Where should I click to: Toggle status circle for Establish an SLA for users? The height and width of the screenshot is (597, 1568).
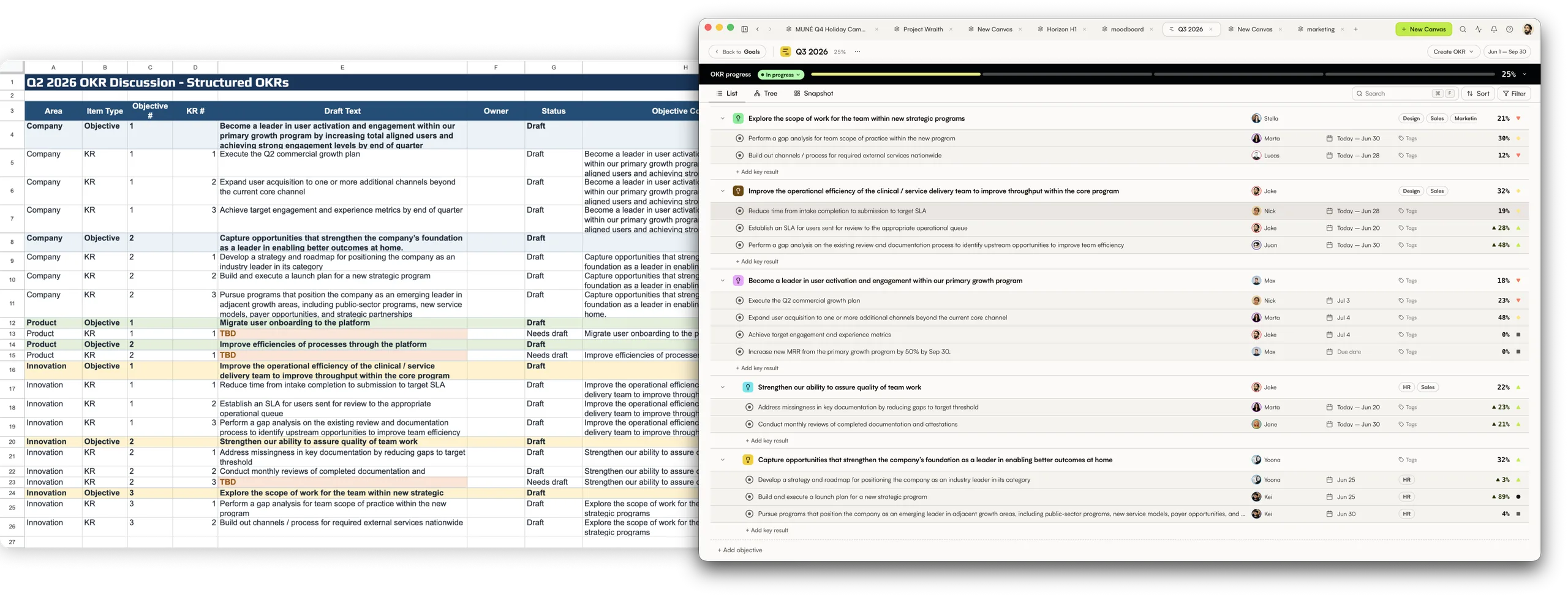tap(739, 227)
